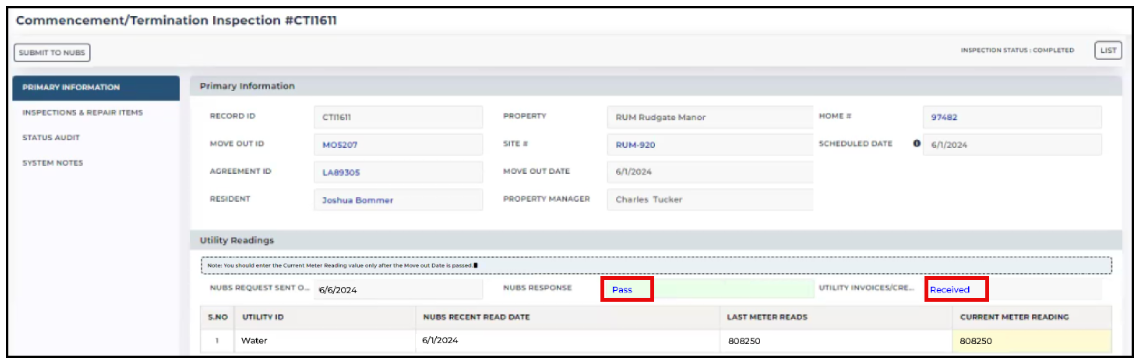The height and width of the screenshot is (362, 1139).
Task: Open the LIST button near inspection status
Action: (1108, 50)
